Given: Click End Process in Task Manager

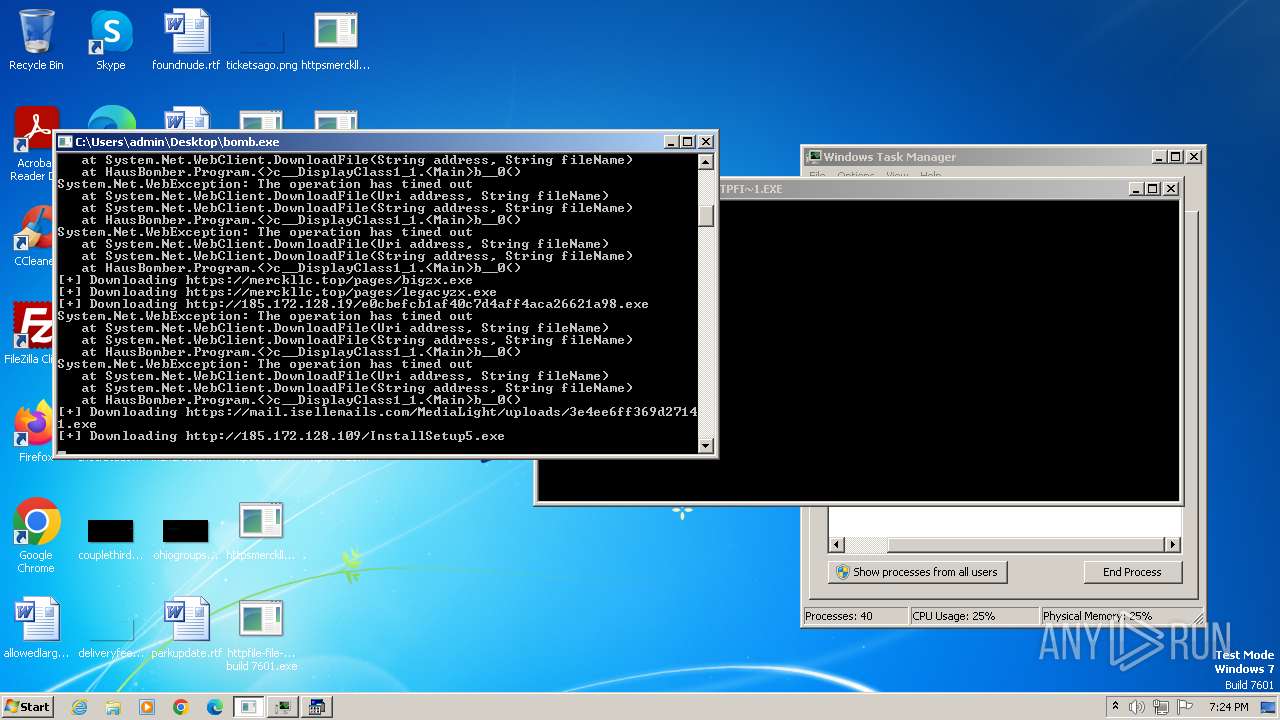Looking at the screenshot, I should (1132, 572).
